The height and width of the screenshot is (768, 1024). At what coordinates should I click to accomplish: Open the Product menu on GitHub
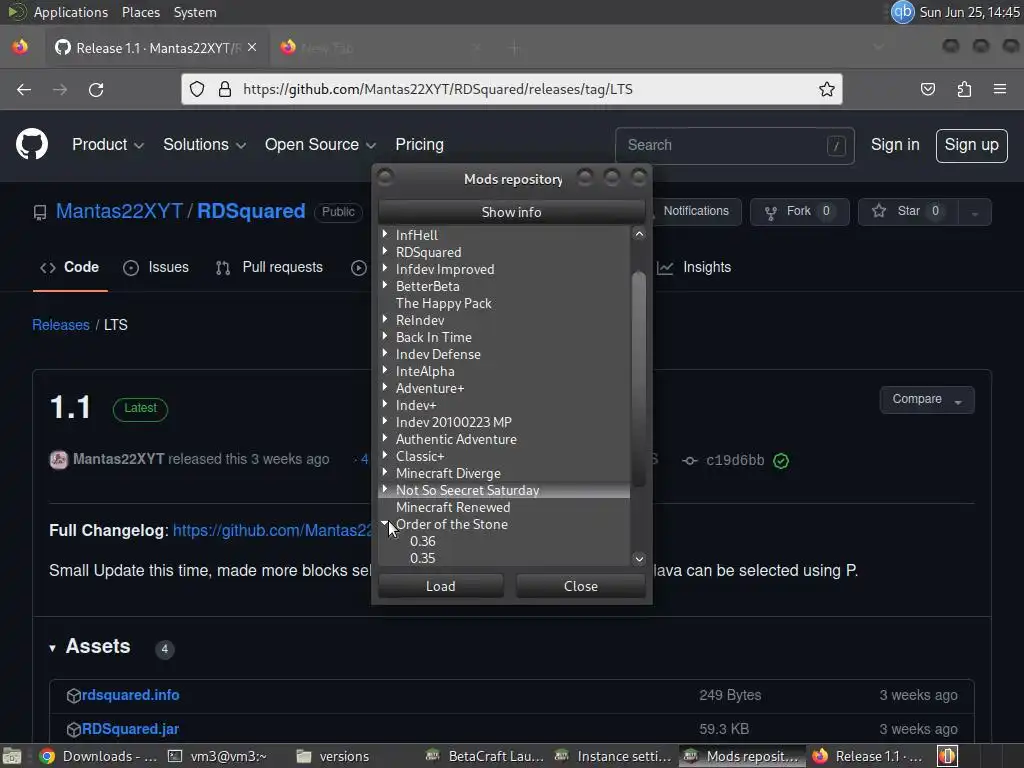pyautogui.click(x=108, y=144)
